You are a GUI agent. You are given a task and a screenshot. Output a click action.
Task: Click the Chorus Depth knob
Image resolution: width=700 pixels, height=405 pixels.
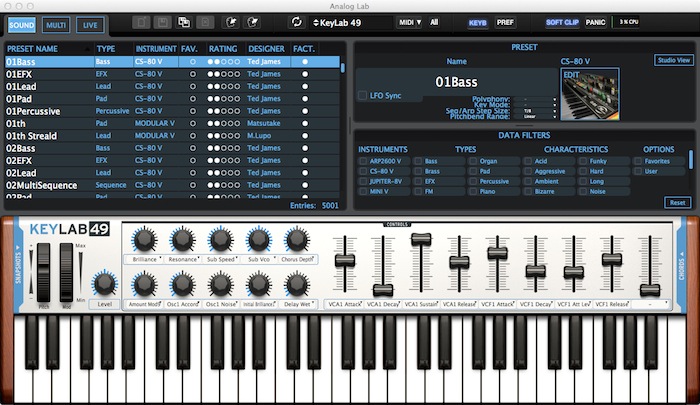point(297,239)
